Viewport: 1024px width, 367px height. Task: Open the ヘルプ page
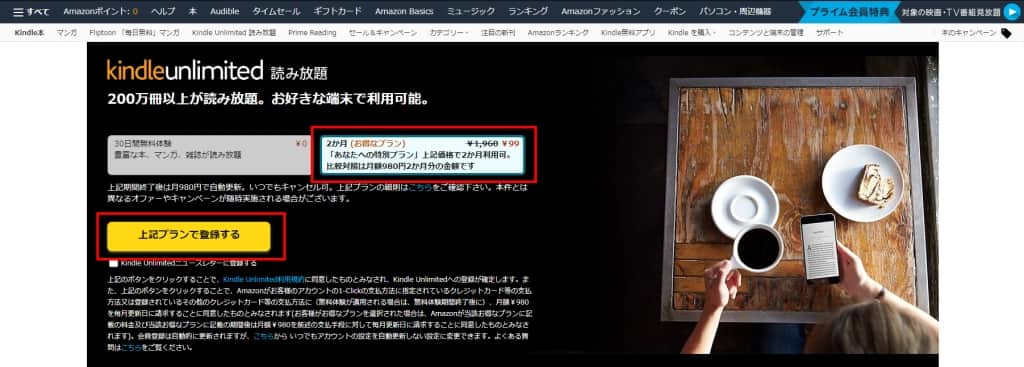163,12
